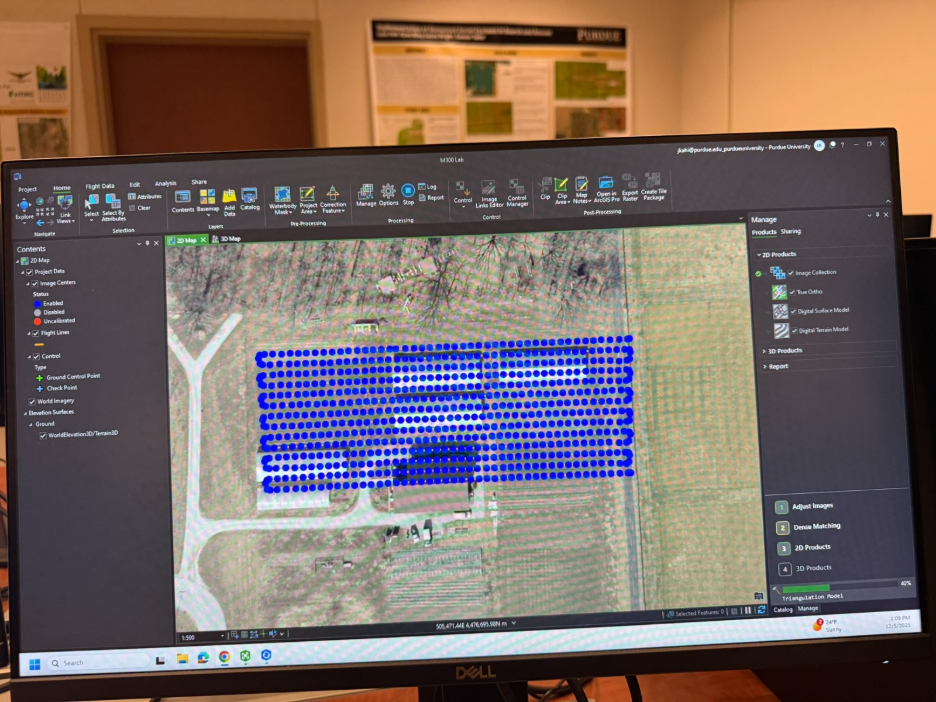Switch to the Project ribbon tab

pyautogui.click(x=27, y=189)
